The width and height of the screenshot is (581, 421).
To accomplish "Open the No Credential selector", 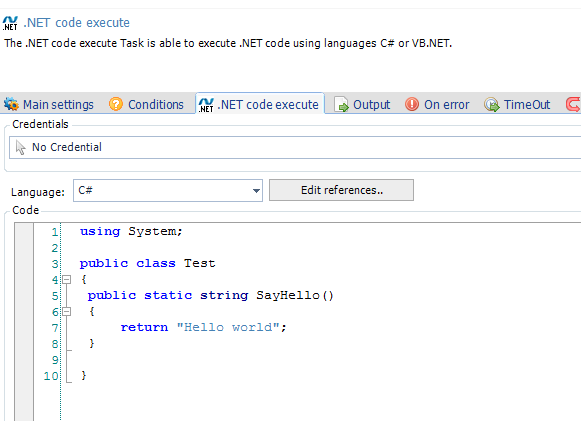I will [295, 147].
